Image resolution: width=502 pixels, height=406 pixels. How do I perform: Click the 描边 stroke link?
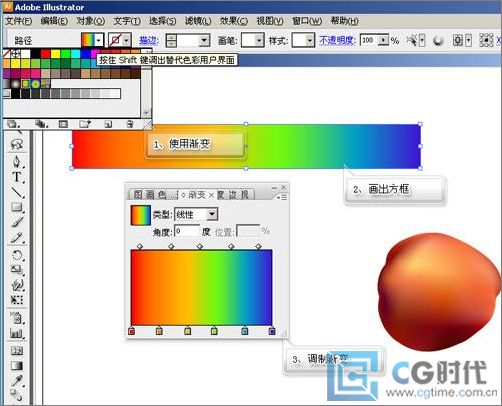coord(148,41)
